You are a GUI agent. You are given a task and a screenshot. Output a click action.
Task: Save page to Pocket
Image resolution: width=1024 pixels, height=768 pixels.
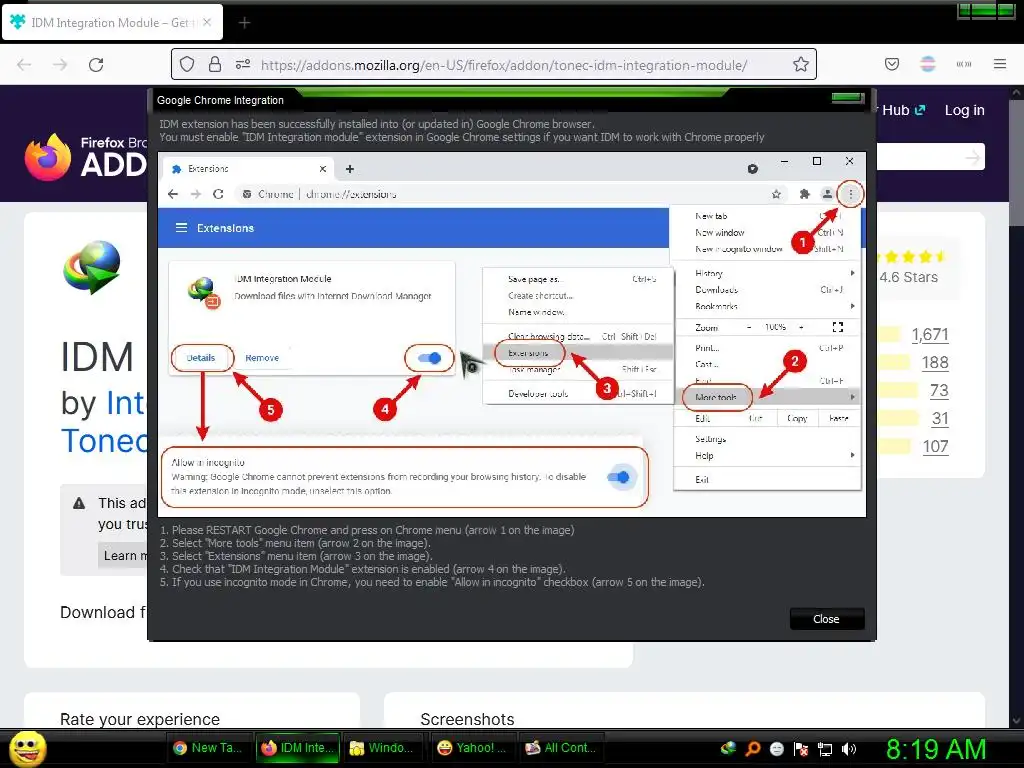[892, 64]
